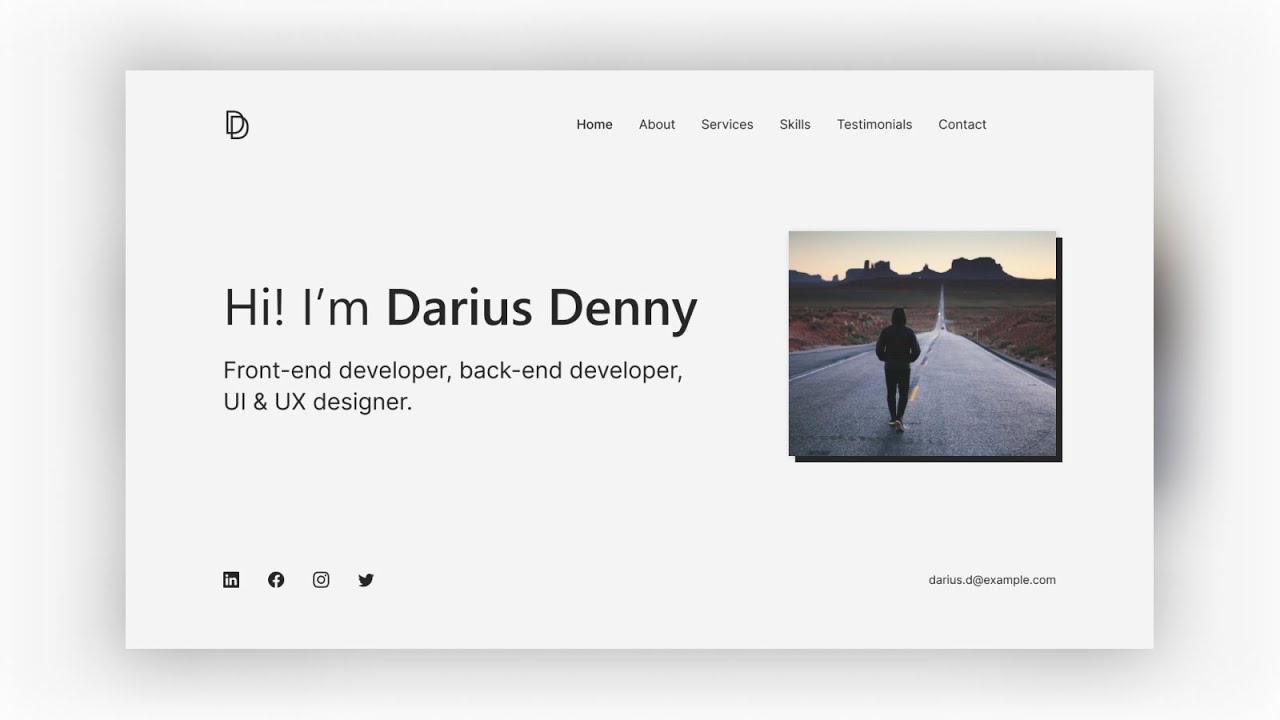Select the 'Hi! I'm Darius Denny' heading
The image size is (1280, 720).
click(x=460, y=308)
